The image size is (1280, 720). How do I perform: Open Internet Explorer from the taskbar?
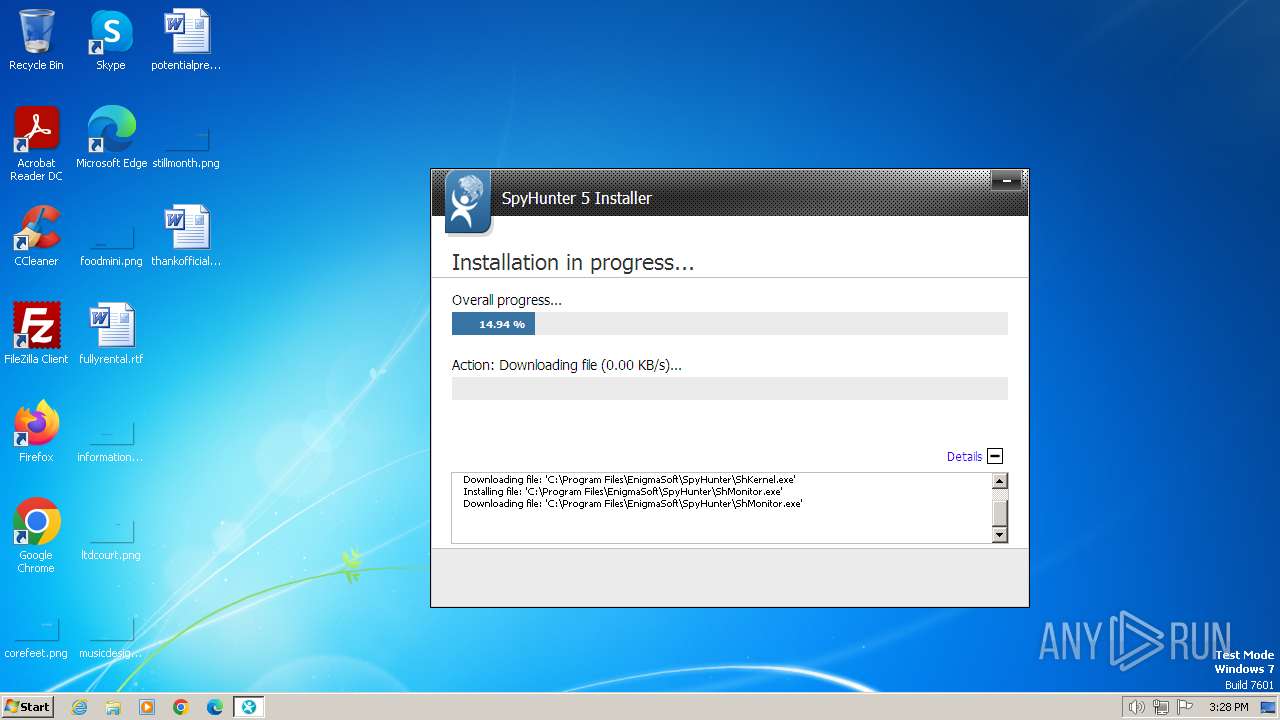pos(79,707)
